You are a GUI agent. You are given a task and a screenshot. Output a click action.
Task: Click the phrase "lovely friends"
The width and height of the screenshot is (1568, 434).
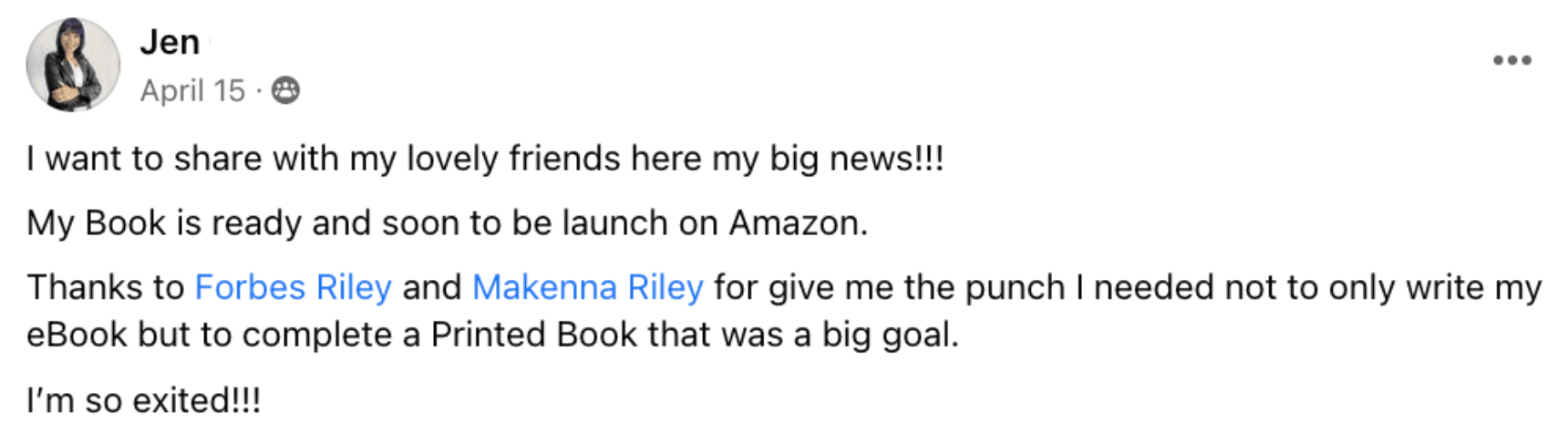[513, 159]
